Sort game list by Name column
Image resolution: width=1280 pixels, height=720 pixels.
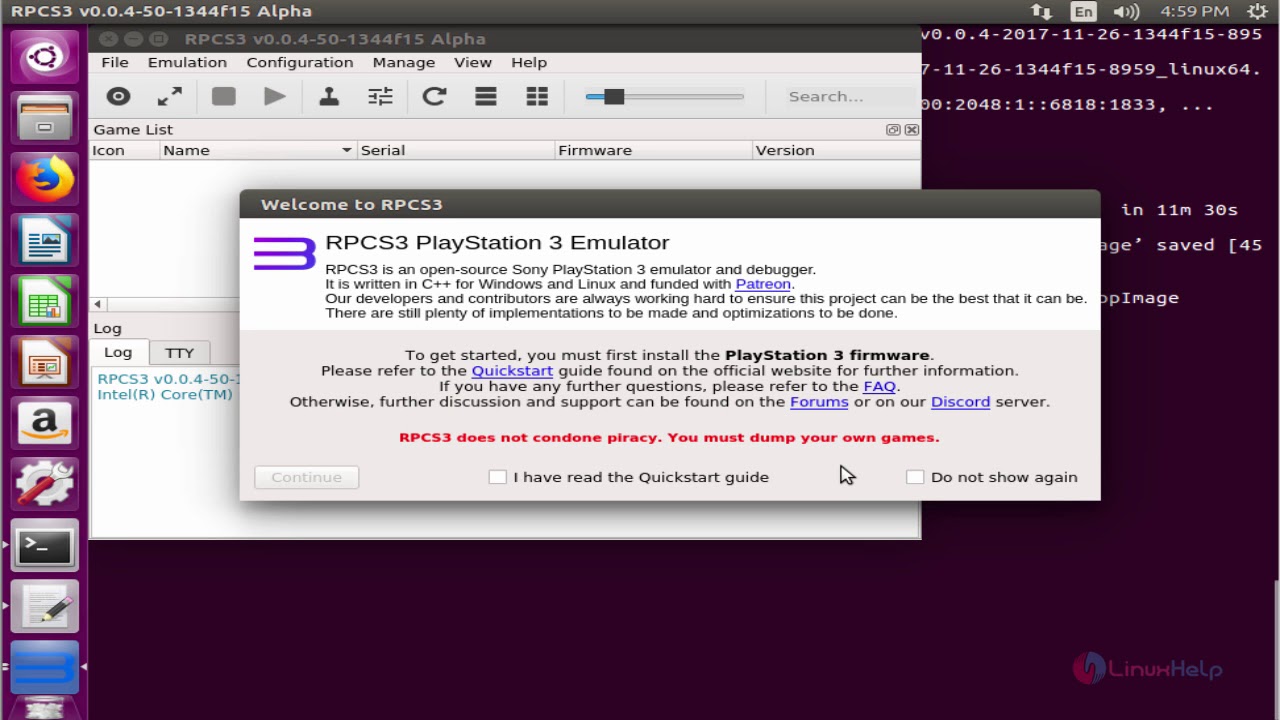click(x=258, y=150)
